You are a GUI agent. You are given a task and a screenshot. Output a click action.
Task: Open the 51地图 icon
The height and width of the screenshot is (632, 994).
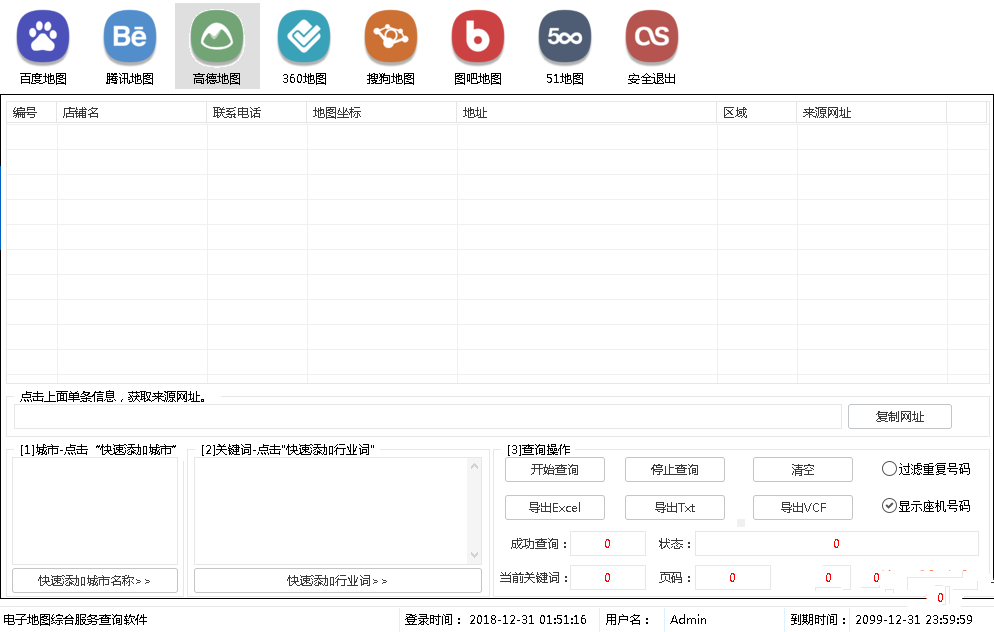click(564, 37)
